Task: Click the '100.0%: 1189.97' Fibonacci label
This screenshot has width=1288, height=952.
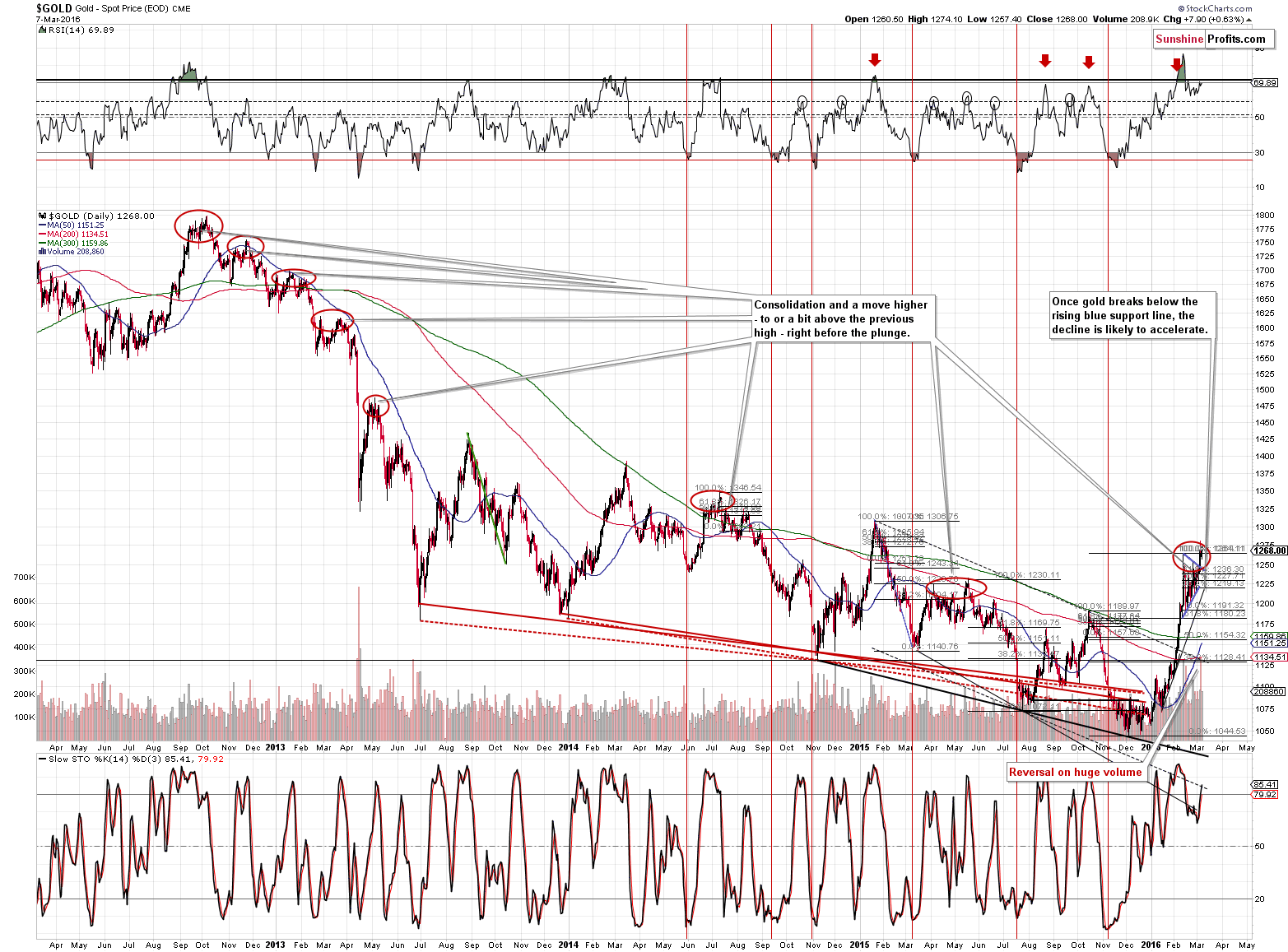Action: 1106,606
